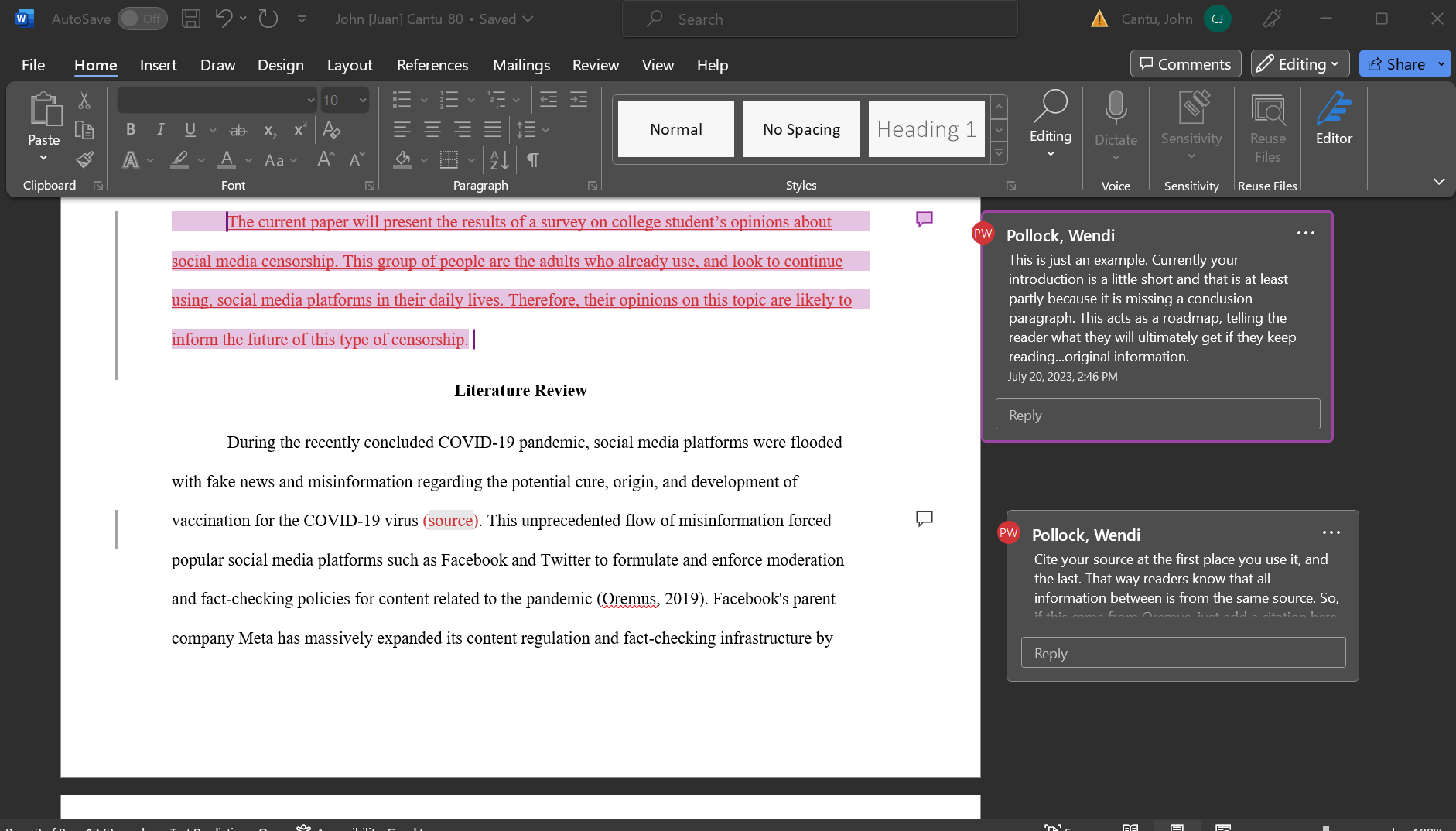Center the paragraph text
The width and height of the screenshot is (1456, 831).
[432, 130]
